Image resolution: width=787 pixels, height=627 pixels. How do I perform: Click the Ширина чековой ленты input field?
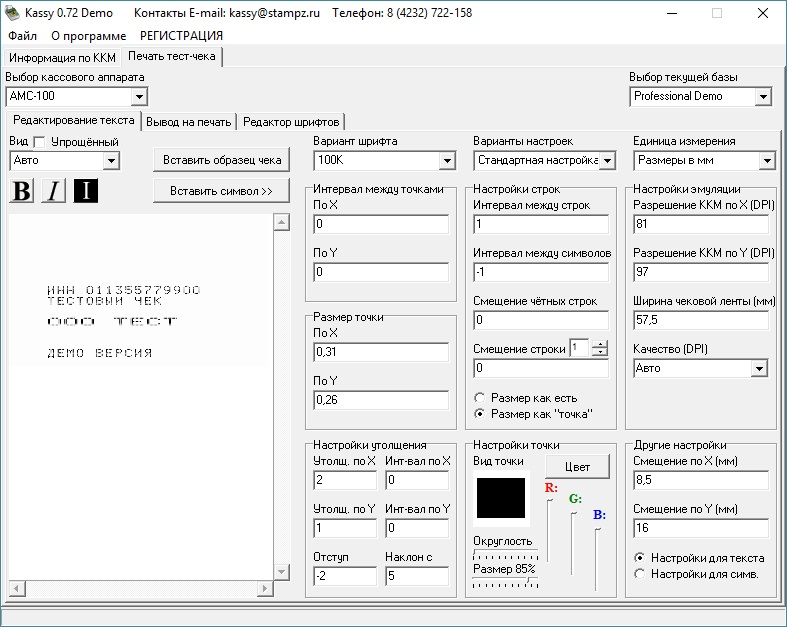tap(700, 320)
